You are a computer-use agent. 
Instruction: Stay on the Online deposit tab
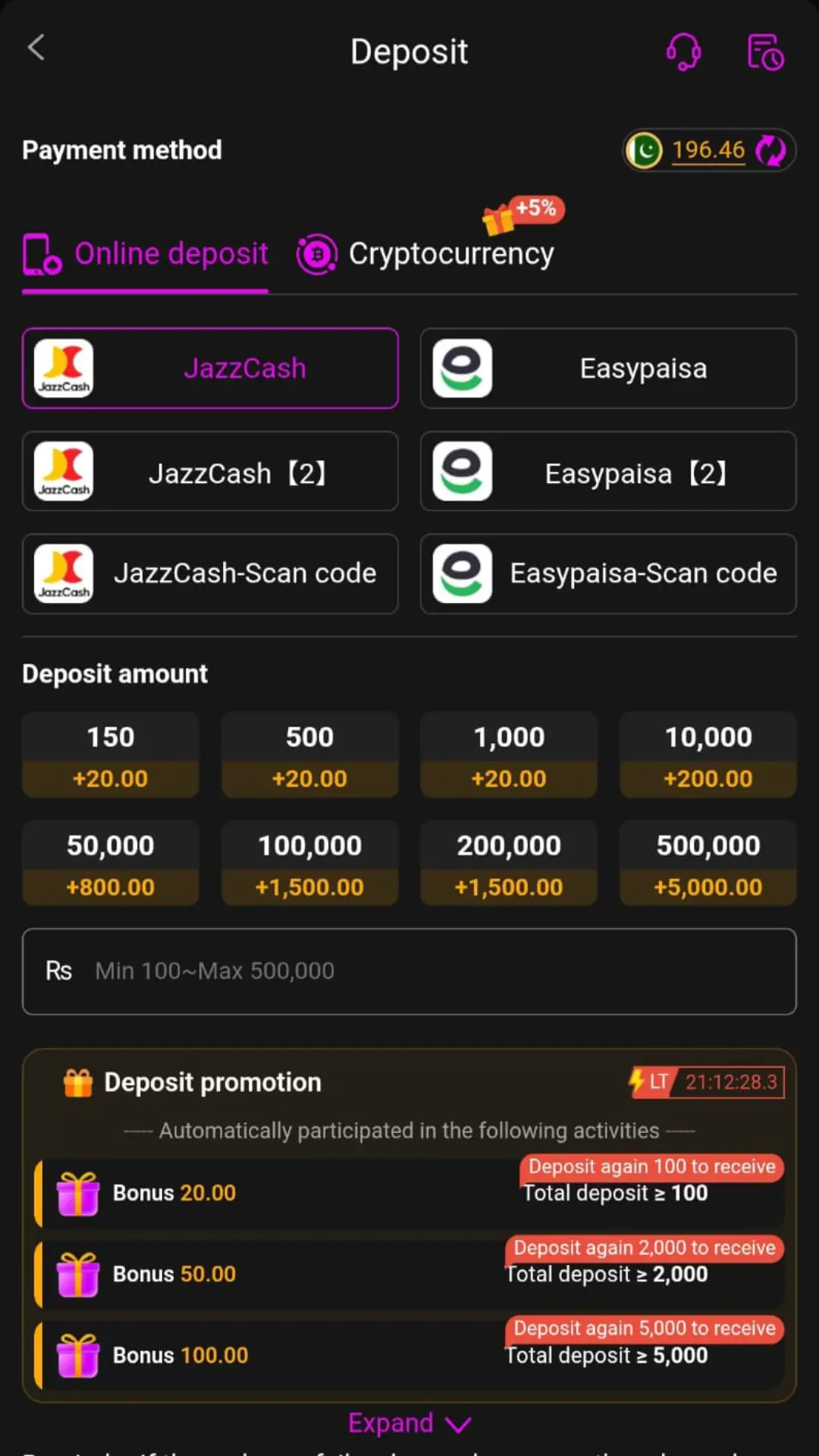[x=171, y=253]
